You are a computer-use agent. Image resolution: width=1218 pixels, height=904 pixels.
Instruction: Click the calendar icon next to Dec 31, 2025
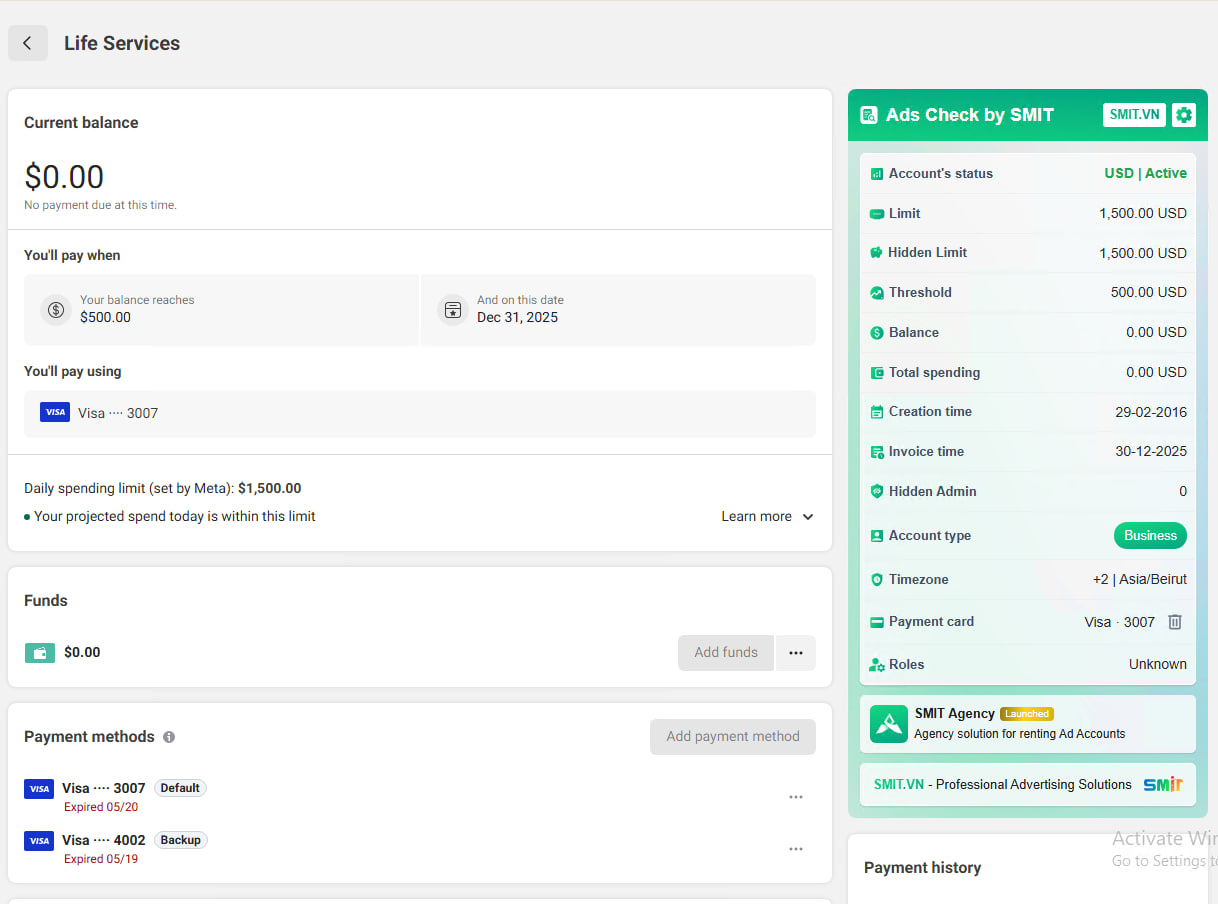(453, 310)
